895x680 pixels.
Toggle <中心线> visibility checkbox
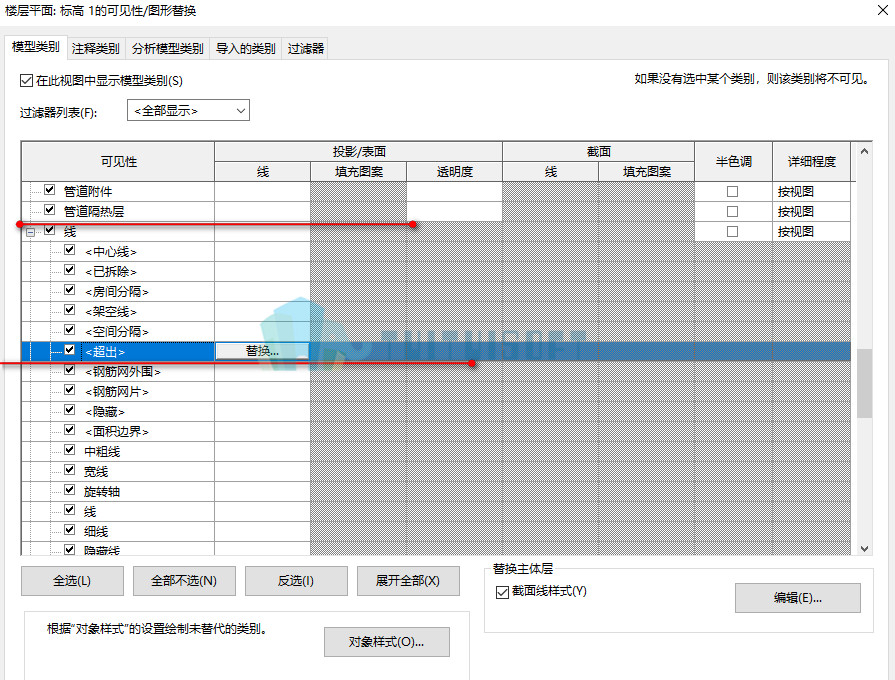pyautogui.click(x=70, y=250)
